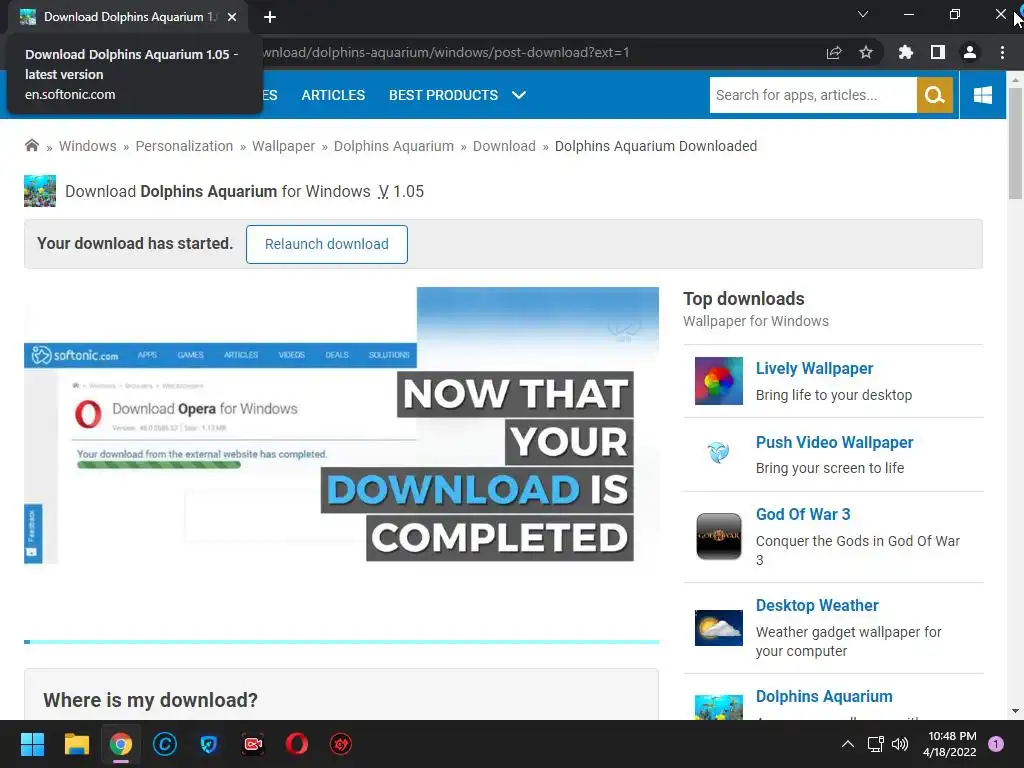Viewport: 1024px width, 768px height.
Task: Click the Dolphins Aquarium app icon beside title
Action: point(40,191)
